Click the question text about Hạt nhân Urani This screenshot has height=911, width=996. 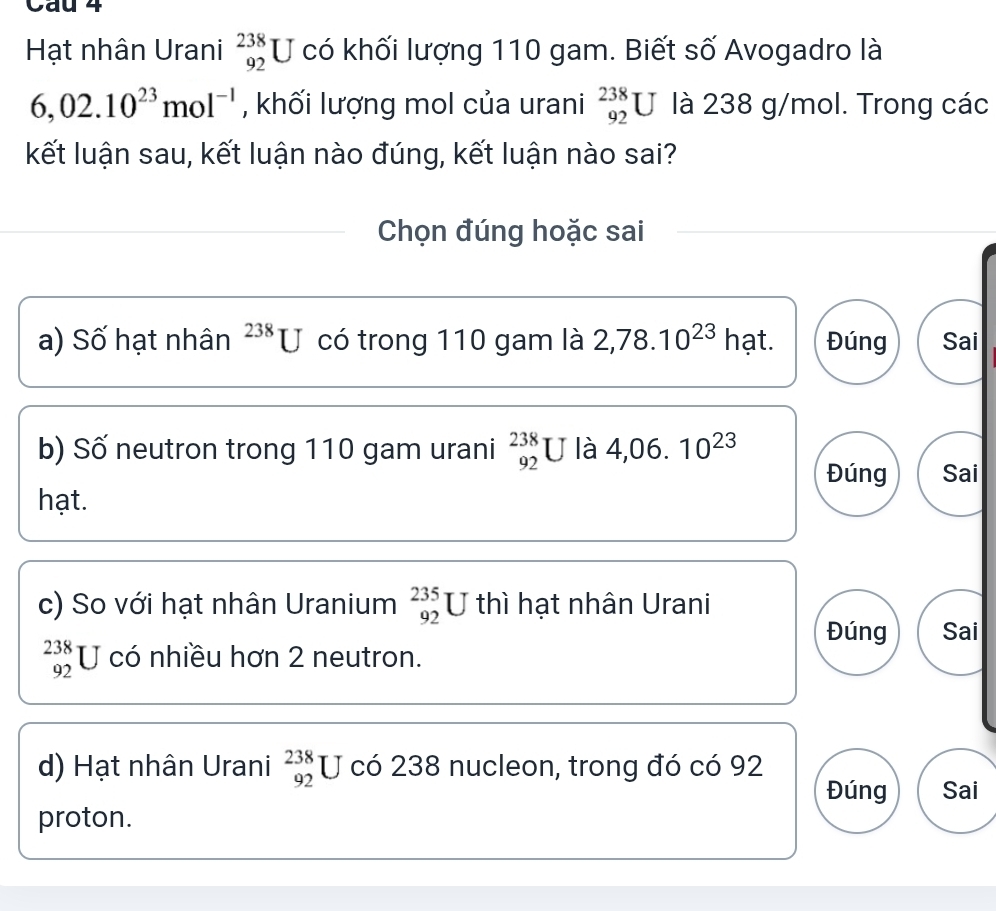coord(507,102)
